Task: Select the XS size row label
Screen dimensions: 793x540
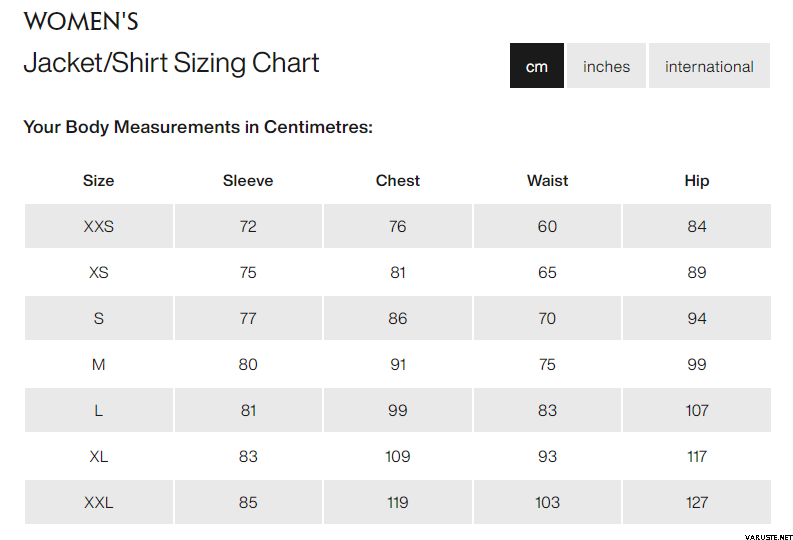Action: pos(99,273)
